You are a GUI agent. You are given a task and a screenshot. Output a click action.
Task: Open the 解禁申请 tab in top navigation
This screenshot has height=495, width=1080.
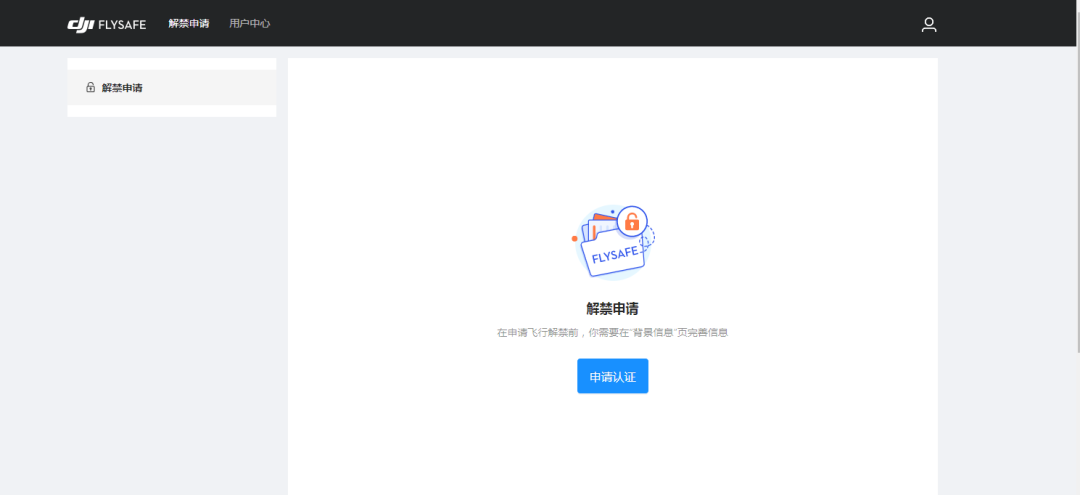[x=189, y=23]
